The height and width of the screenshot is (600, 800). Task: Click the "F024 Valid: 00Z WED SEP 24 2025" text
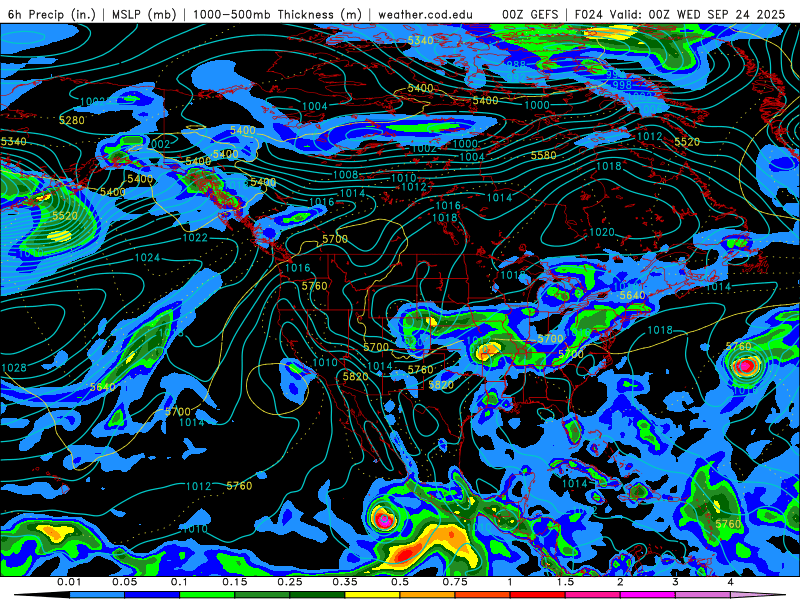coord(680,14)
